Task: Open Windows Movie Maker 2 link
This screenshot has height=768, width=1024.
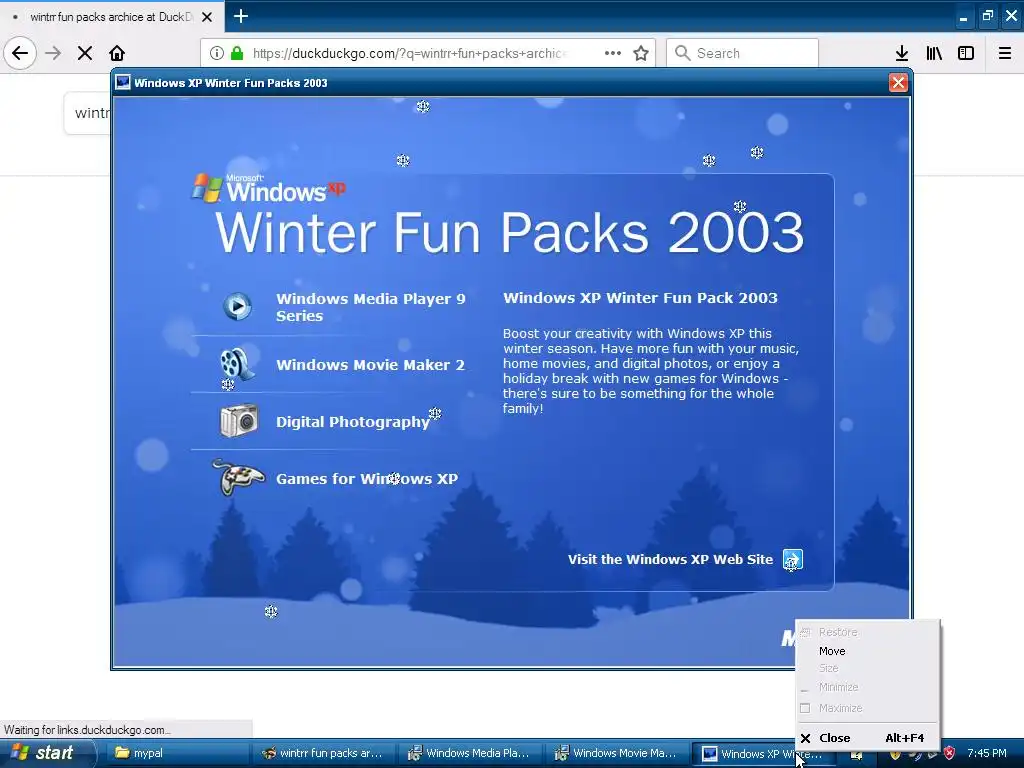Action: pos(370,365)
